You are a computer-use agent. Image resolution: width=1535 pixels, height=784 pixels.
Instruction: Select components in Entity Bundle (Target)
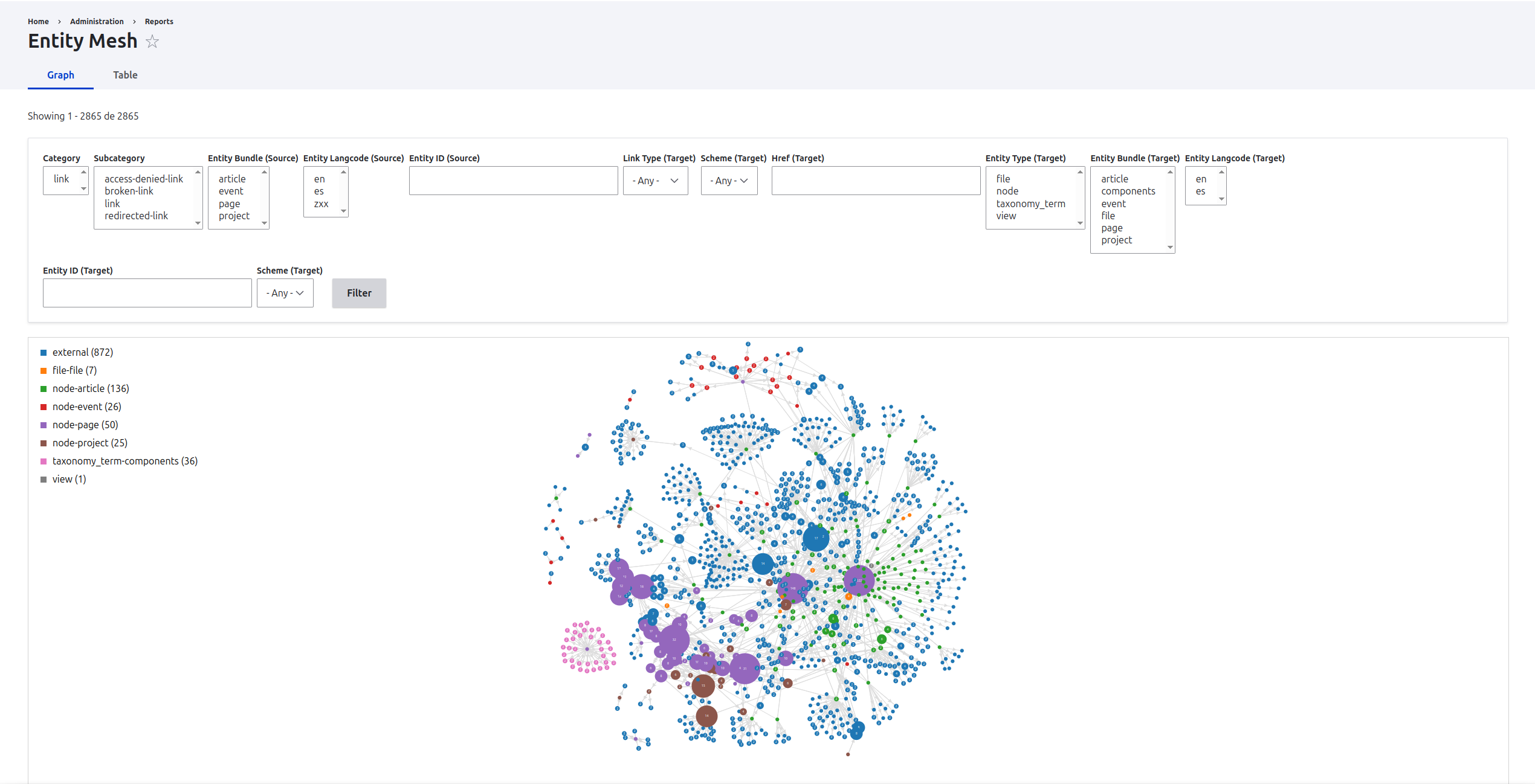pos(1128,191)
